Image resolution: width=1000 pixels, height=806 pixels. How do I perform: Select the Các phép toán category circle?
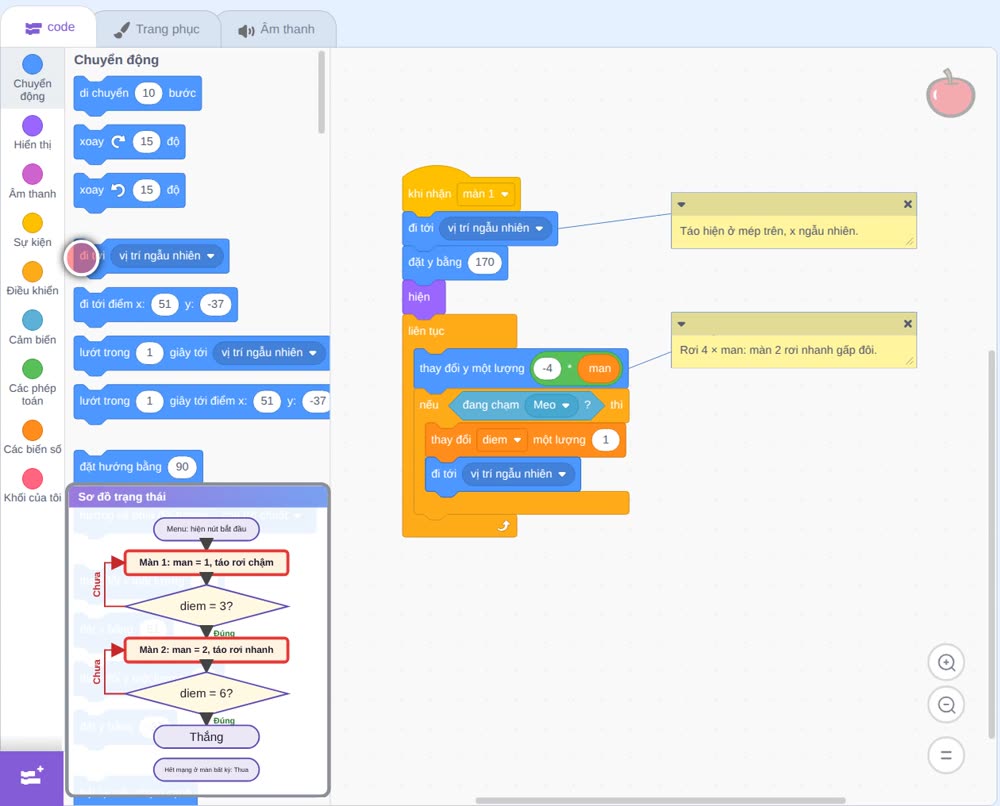click(x=33, y=368)
